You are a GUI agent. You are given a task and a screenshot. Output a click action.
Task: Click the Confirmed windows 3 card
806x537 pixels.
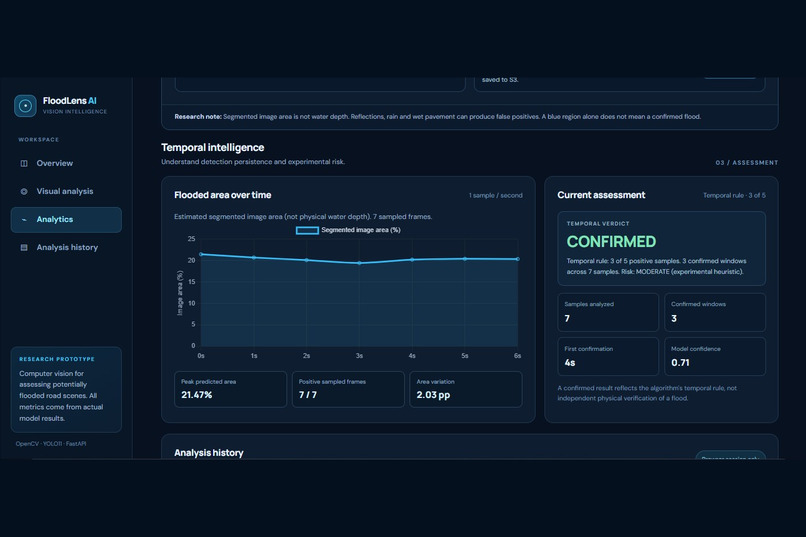tap(715, 312)
